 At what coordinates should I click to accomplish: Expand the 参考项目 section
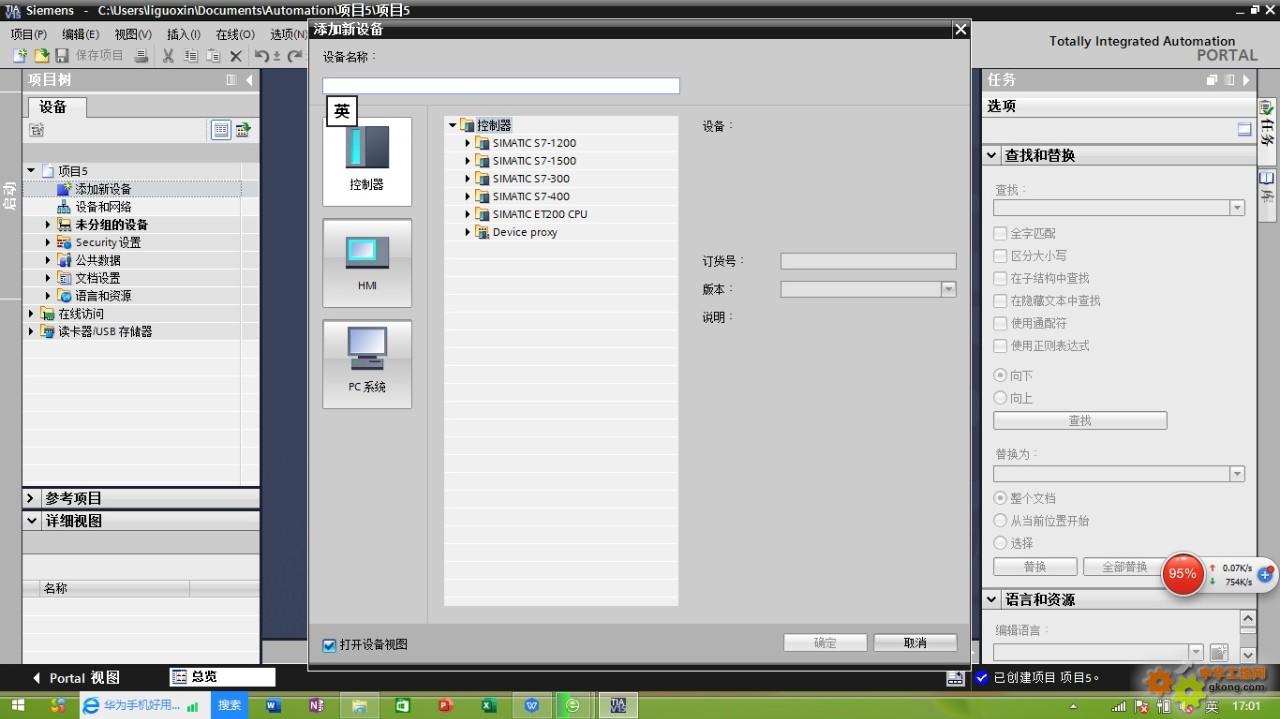(x=32, y=498)
